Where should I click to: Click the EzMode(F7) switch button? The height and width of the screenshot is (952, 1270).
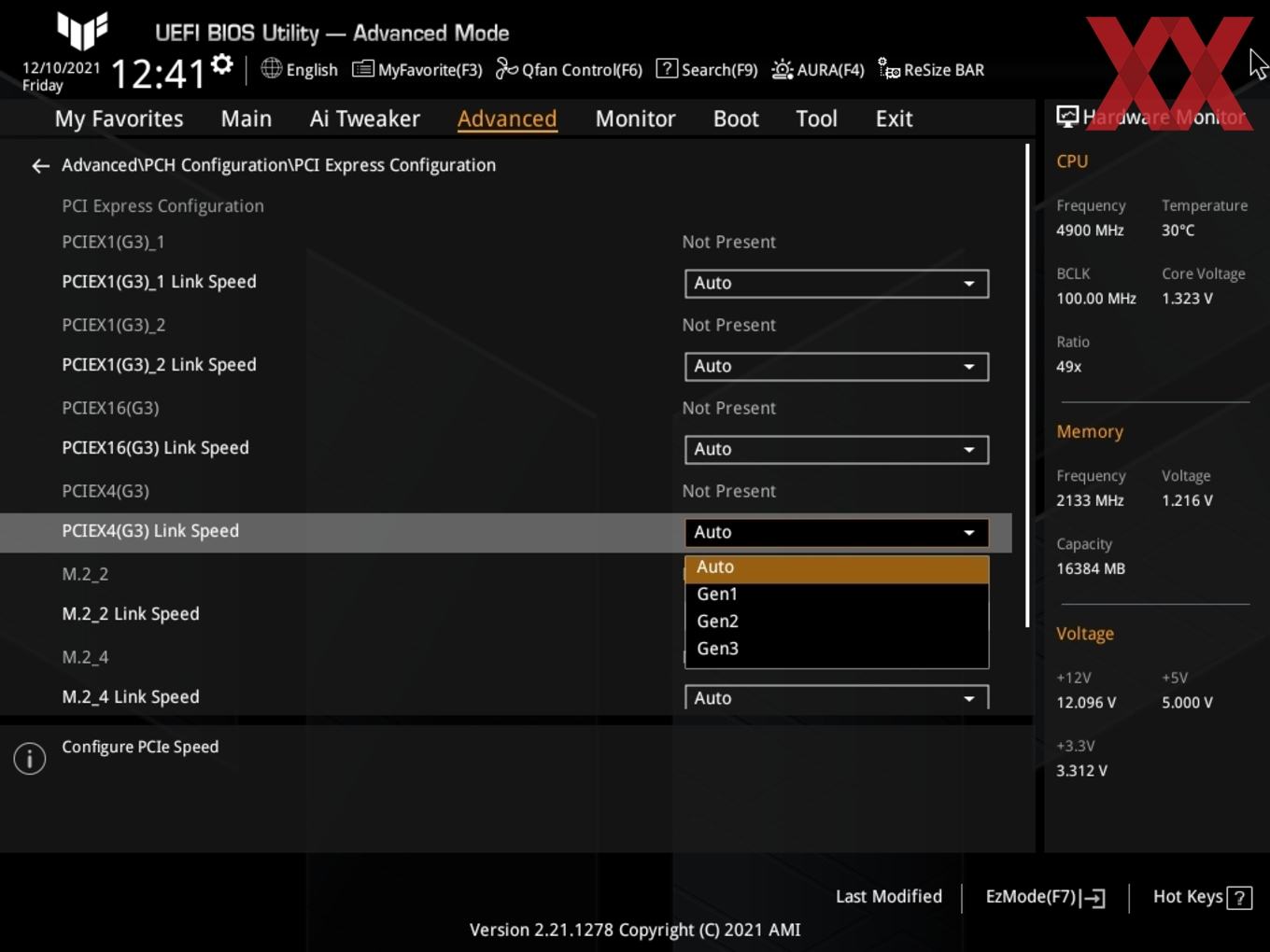pos(1046,897)
